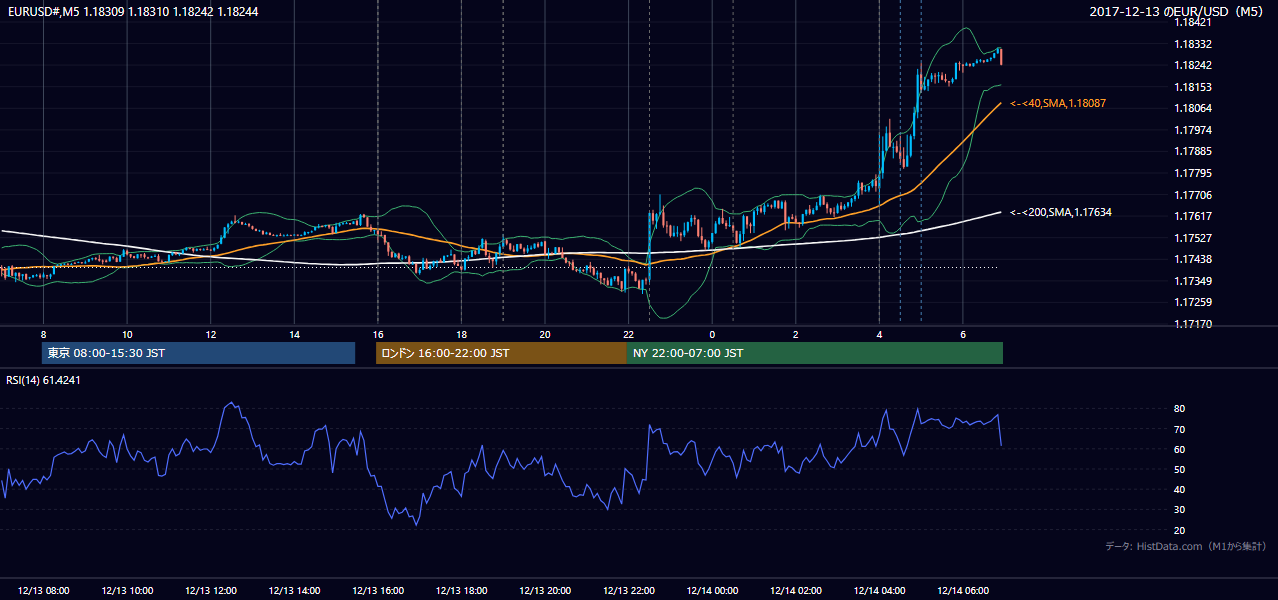Click the 12/13 16:00 time label
Screen dimensions: 1278x600
(378, 591)
